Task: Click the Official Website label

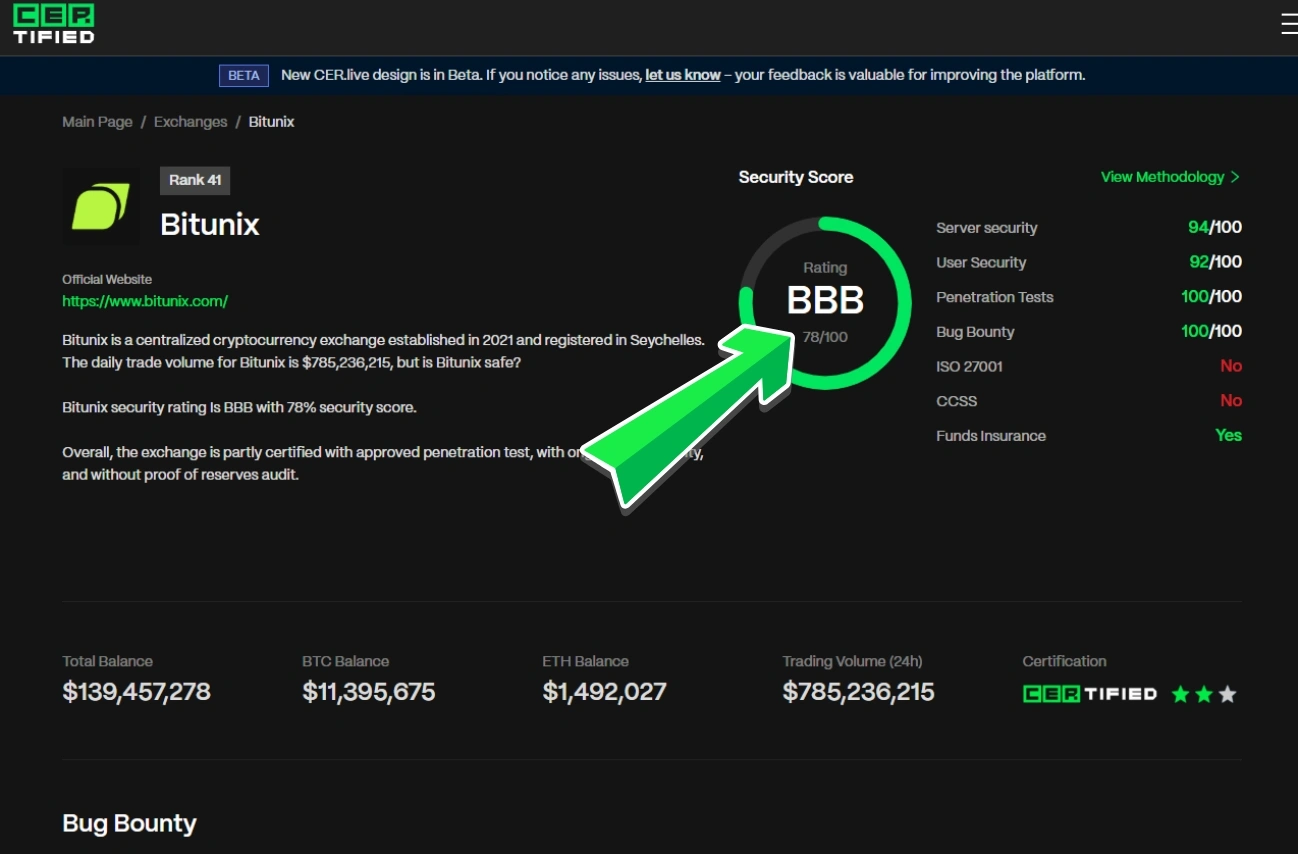Action: coord(107,280)
